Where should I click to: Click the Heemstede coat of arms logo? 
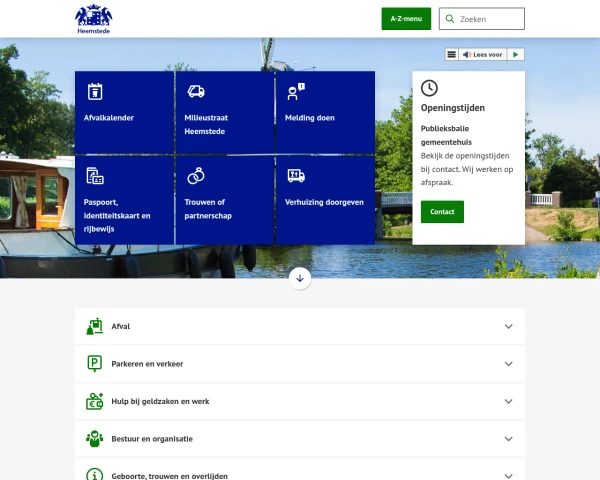[x=94, y=19]
